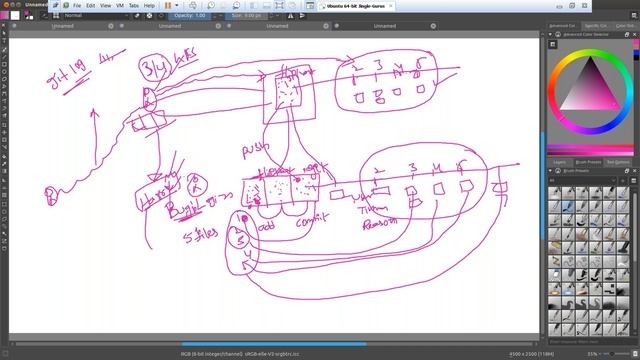The width and height of the screenshot is (640, 360).
Task: Open VMware power options dropdown arrow
Action: coord(177,6)
